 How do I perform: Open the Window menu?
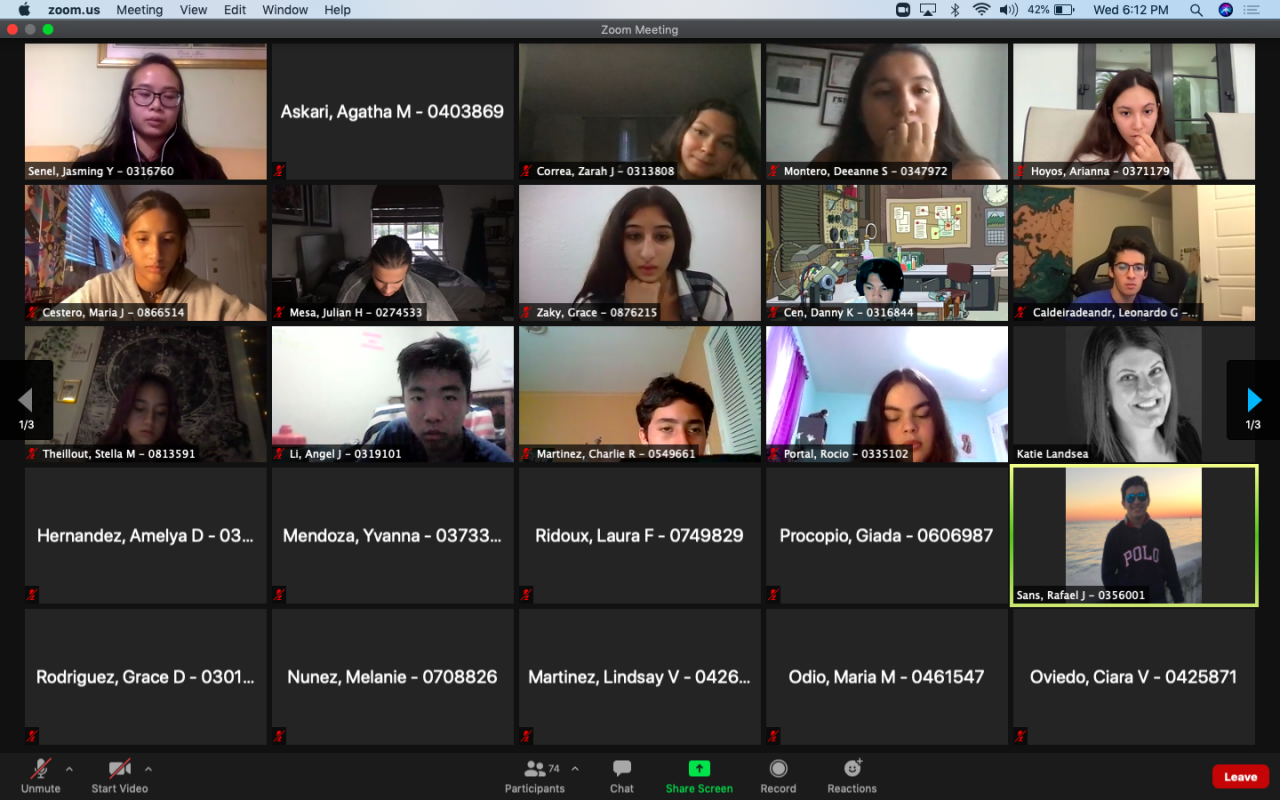[x=285, y=10]
